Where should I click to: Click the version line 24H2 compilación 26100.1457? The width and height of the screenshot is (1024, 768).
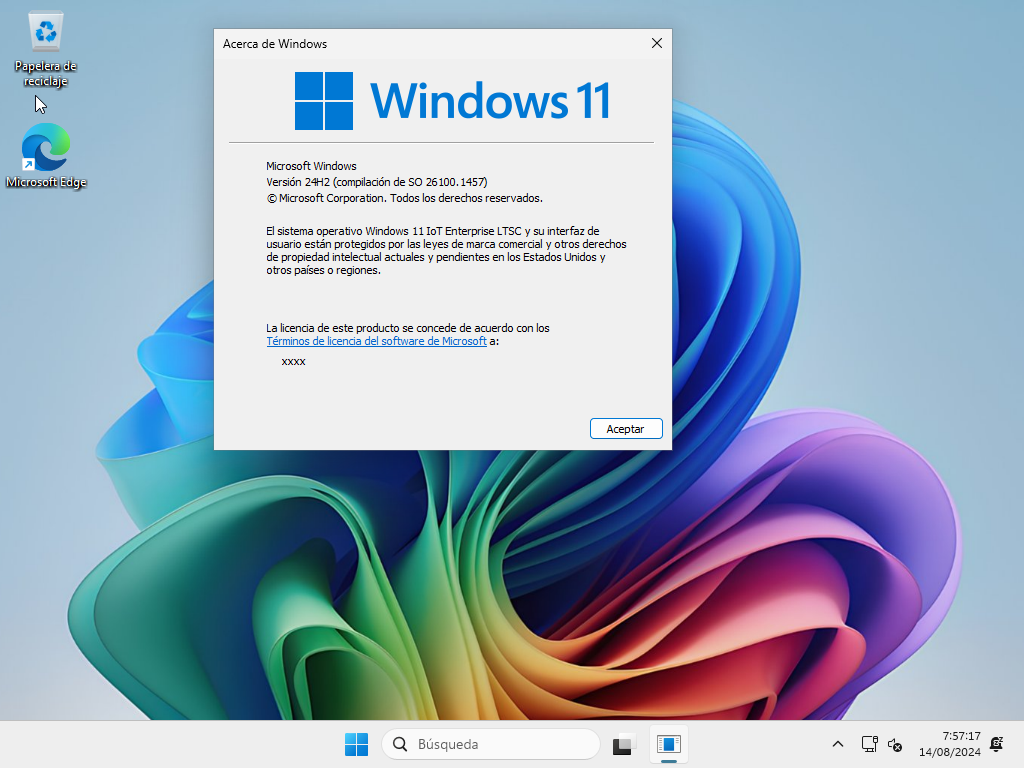[x=377, y=182]
